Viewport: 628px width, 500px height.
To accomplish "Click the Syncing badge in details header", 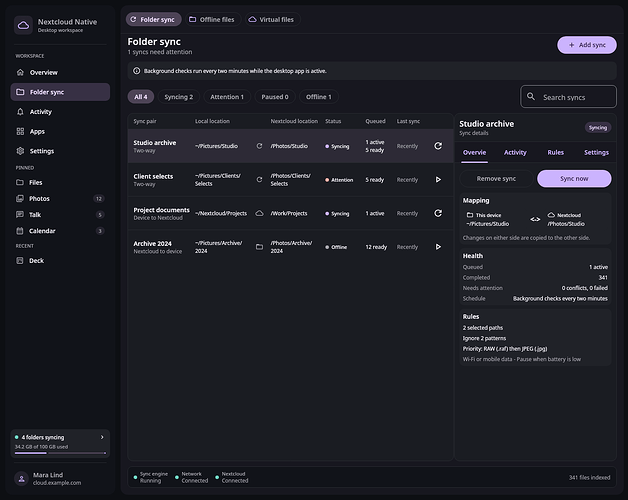I will click(598, 128).
